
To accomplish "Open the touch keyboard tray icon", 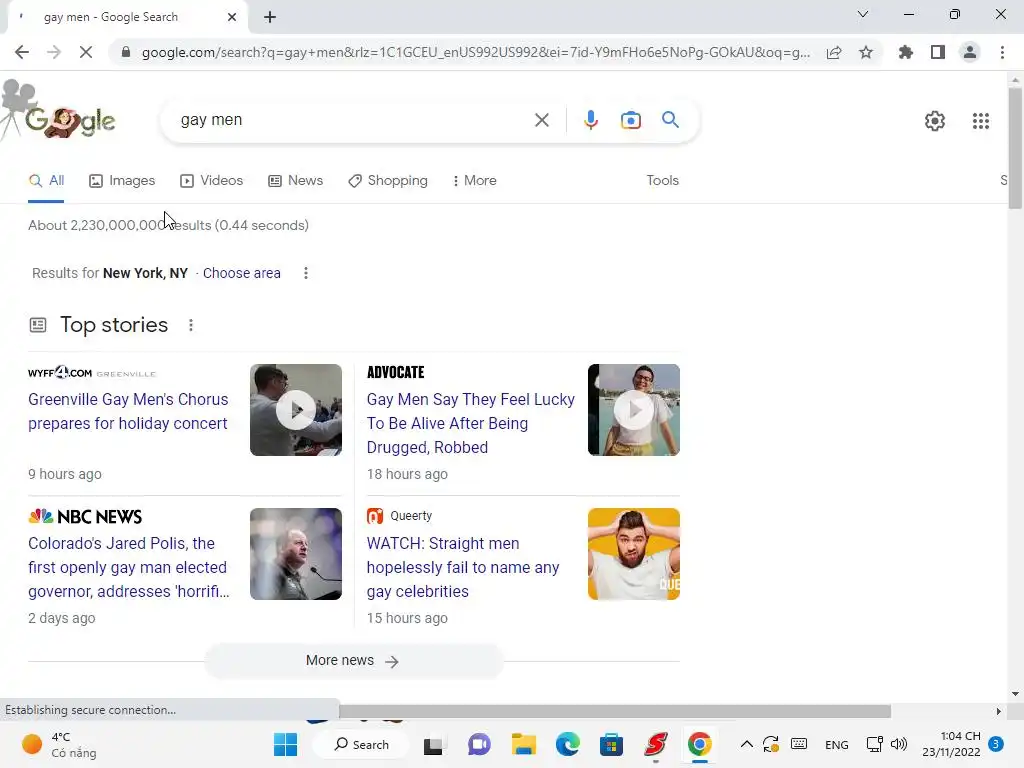I will pos(799,744).
